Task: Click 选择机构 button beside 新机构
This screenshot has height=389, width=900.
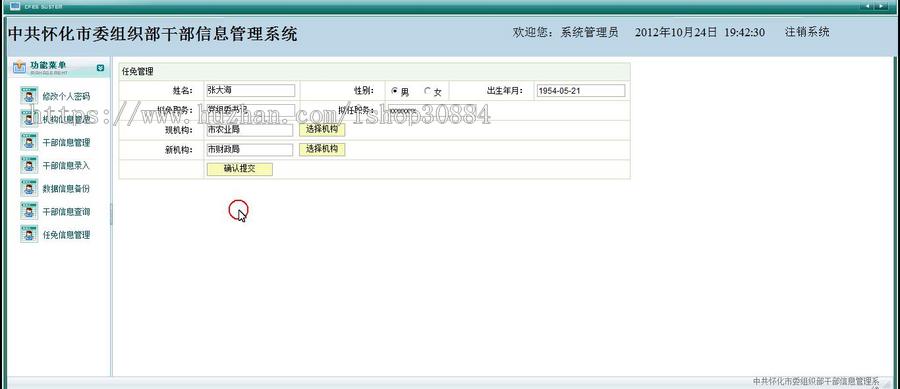Action: click(x=322, y=149)
